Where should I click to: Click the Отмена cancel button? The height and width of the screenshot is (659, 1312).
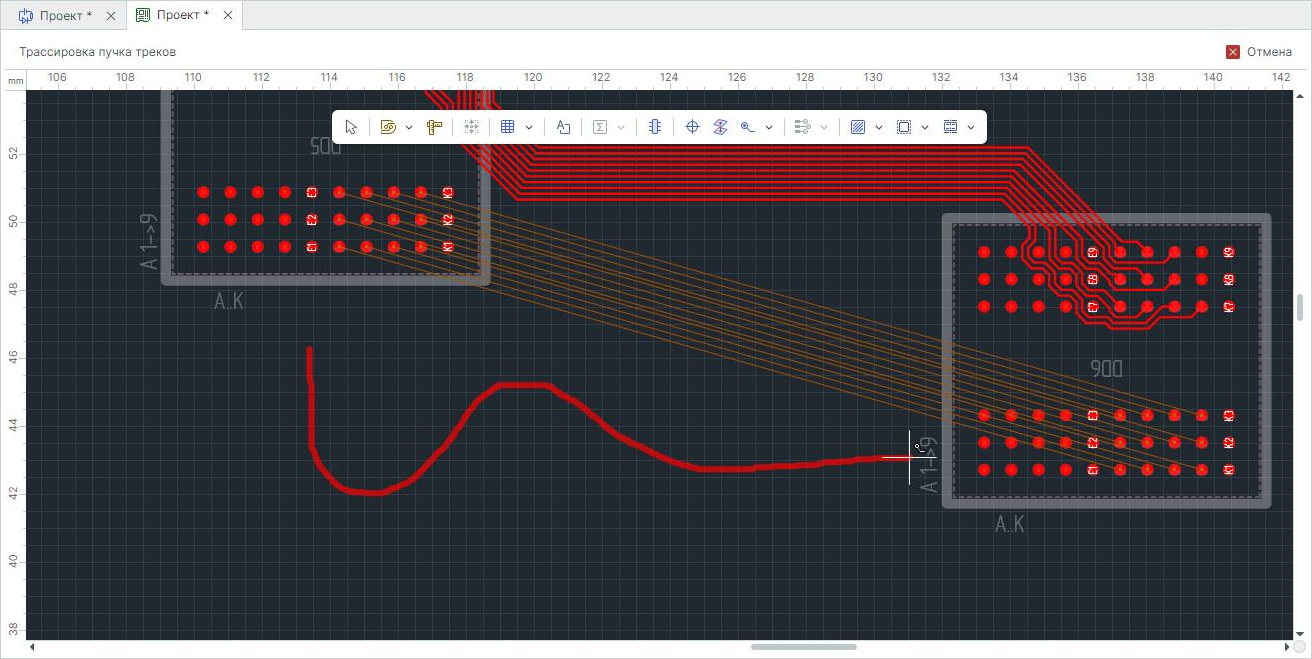[1258, 52]
